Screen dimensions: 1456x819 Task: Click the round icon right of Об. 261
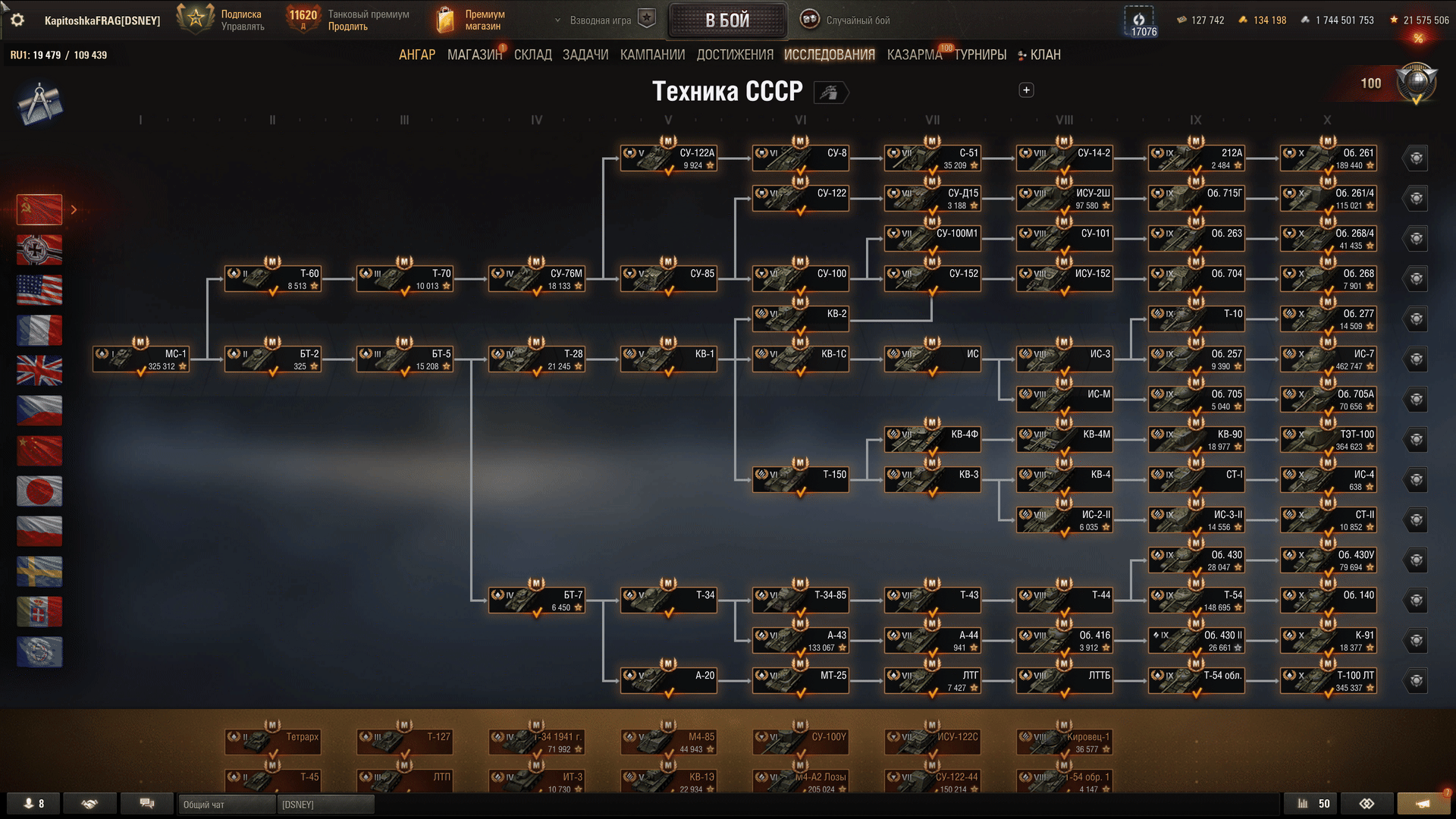(1416, 158)
